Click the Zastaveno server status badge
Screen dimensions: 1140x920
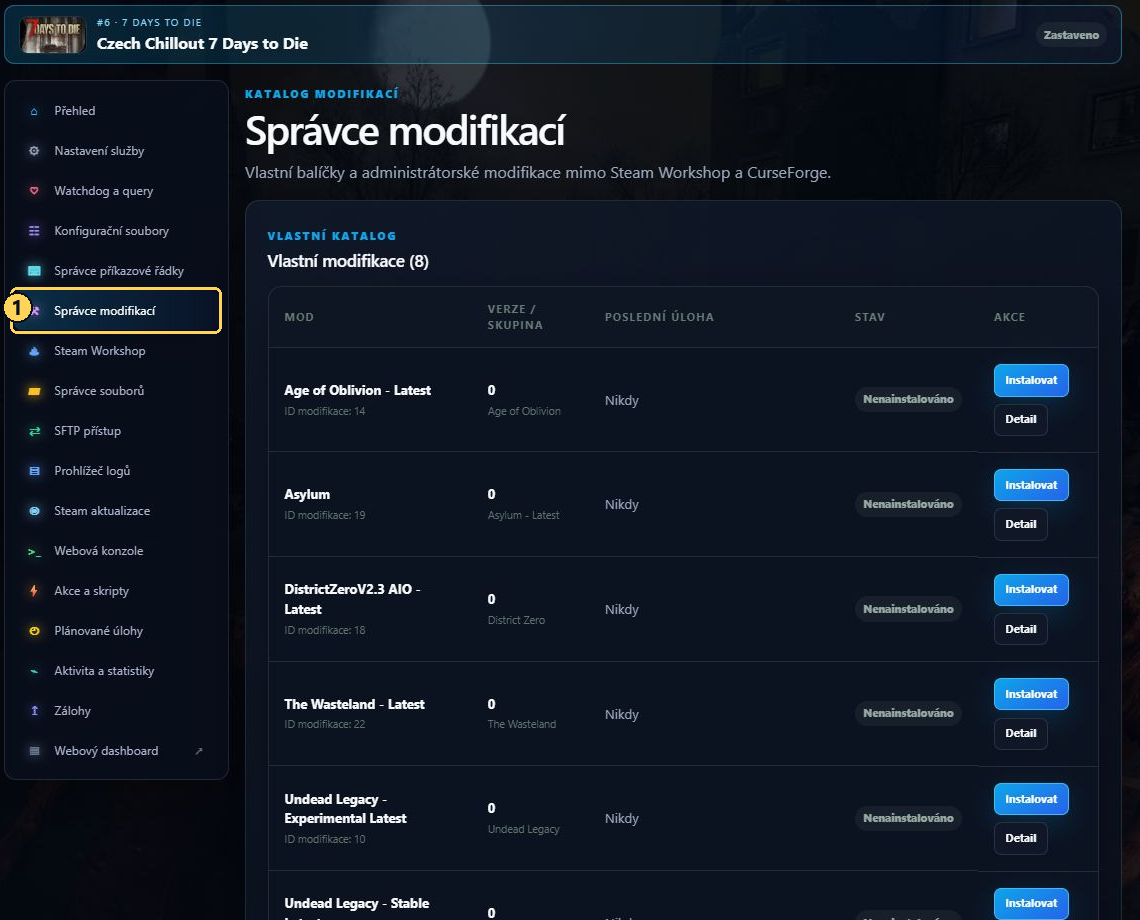pyautogui.click(x=1071, y=35)
